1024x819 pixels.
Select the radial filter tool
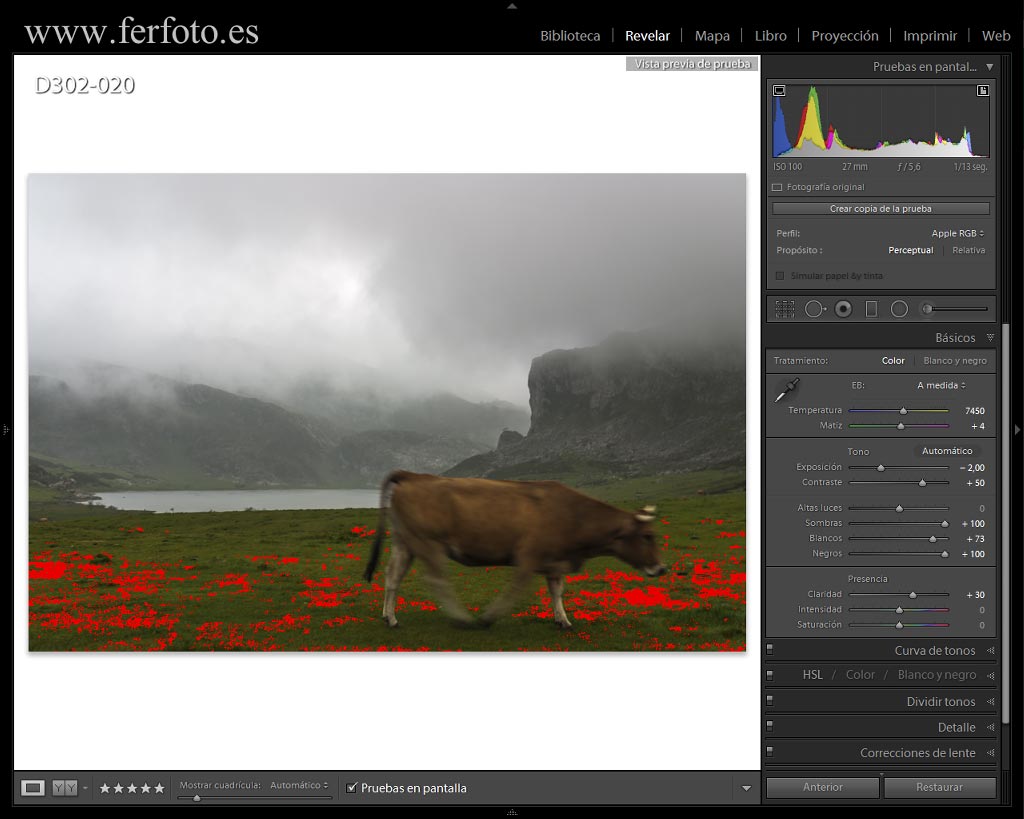tap(899, 309)
